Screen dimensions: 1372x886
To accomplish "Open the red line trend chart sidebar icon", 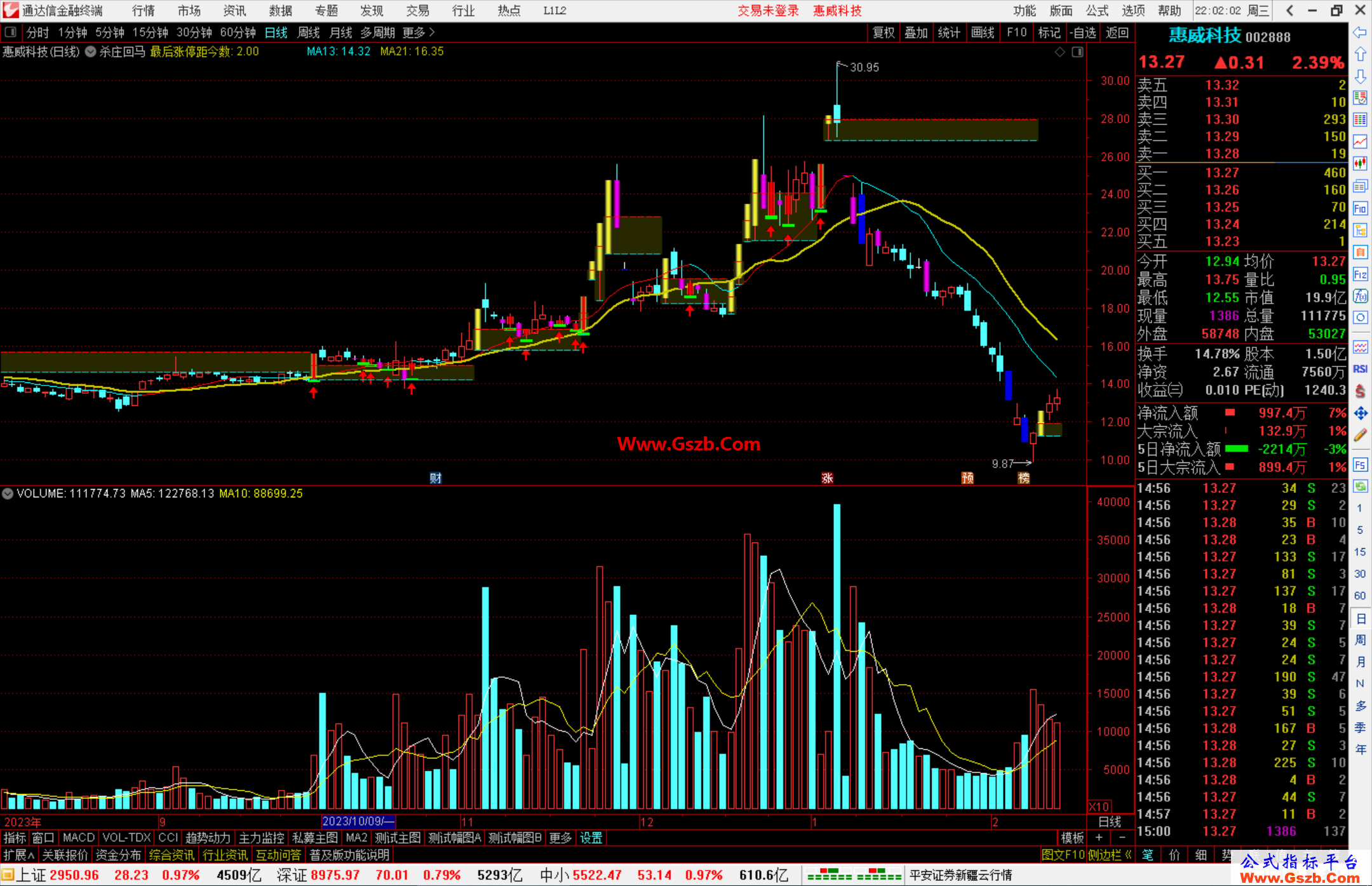I will pyautogui.click(x=1360, y=142).
